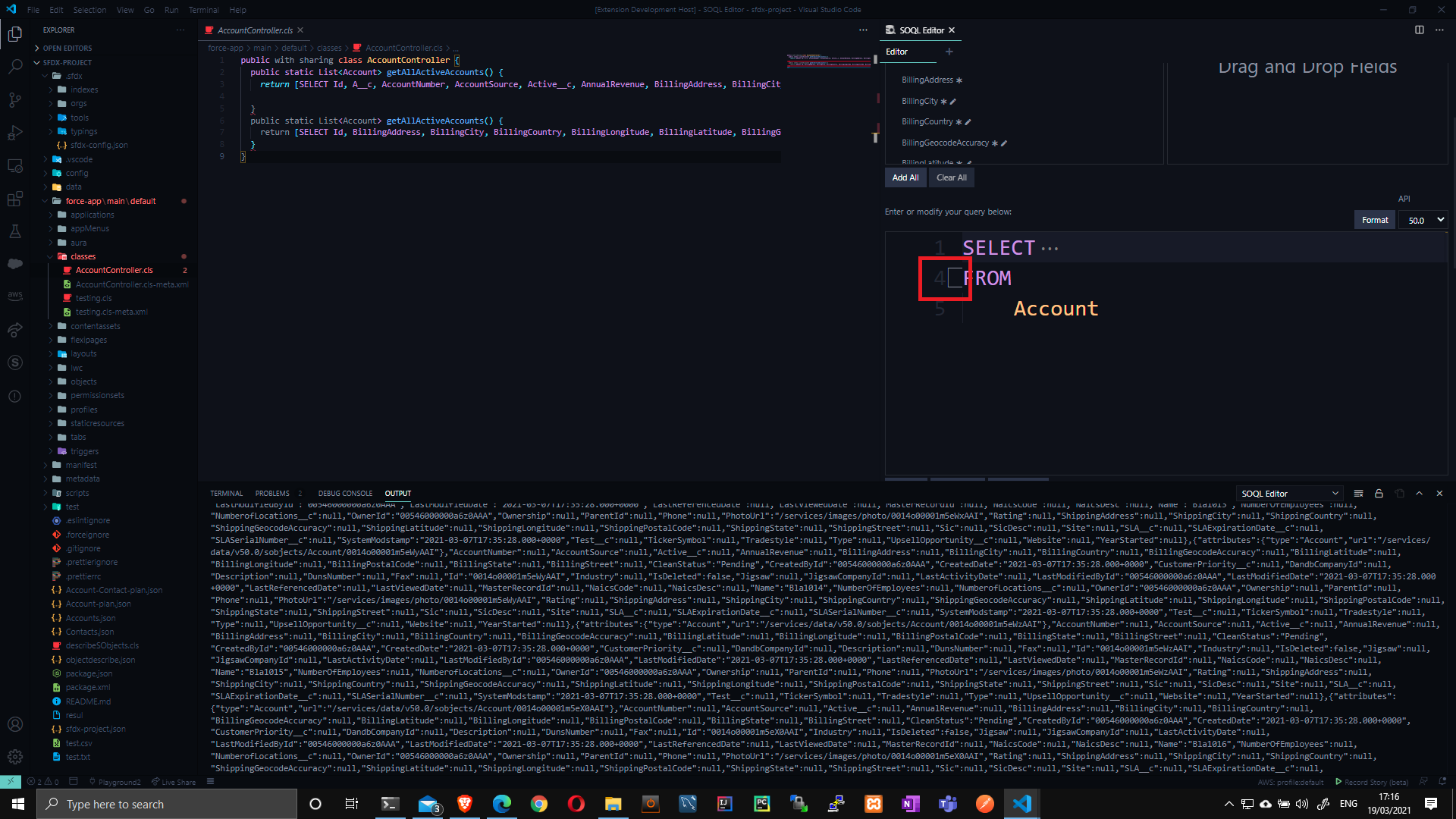Open the Testing beaker view
Viewport: 1456px width, 819px height.
click(x=15, y=231)
